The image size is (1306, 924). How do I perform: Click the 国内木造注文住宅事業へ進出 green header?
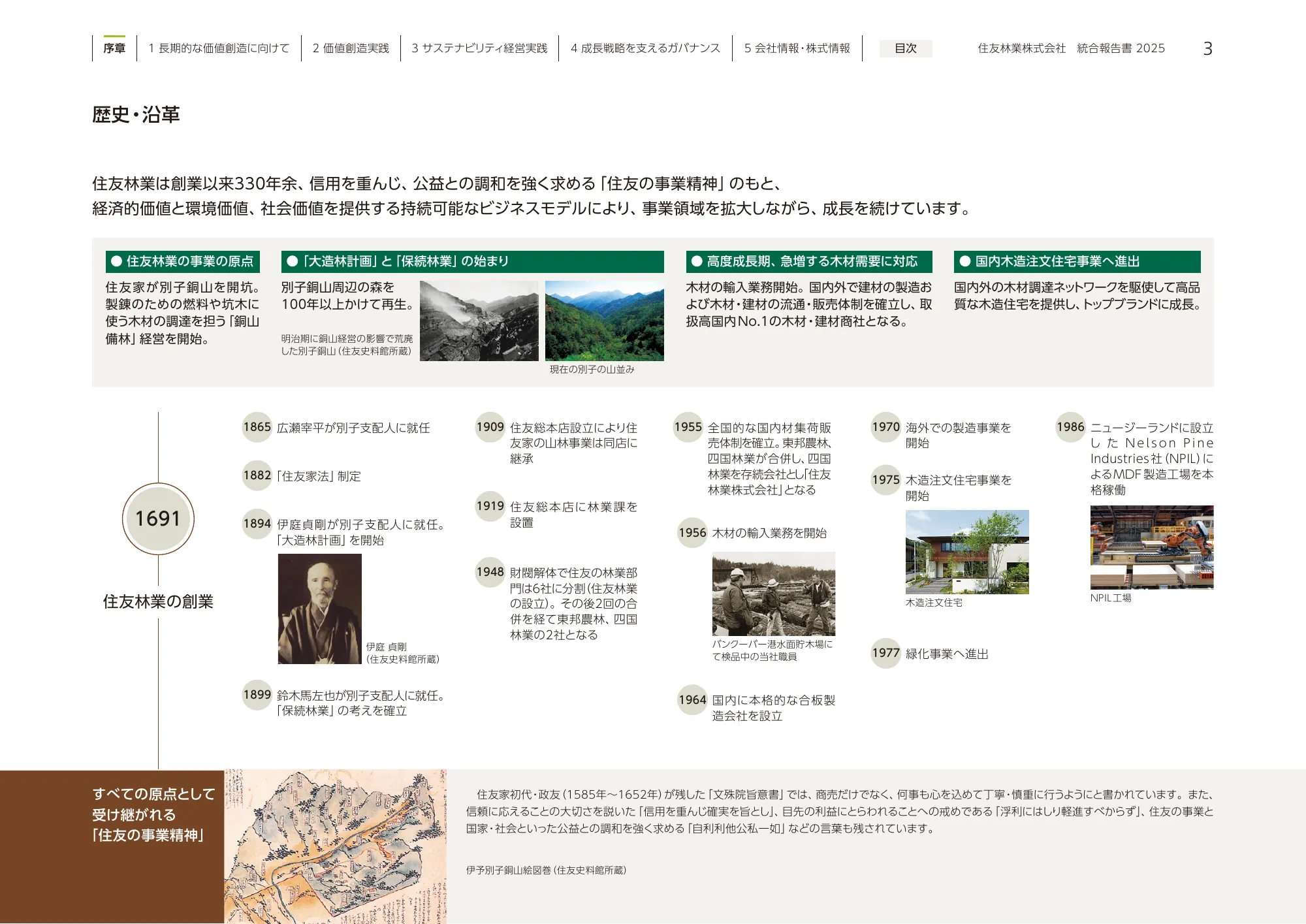[1077, 261]
